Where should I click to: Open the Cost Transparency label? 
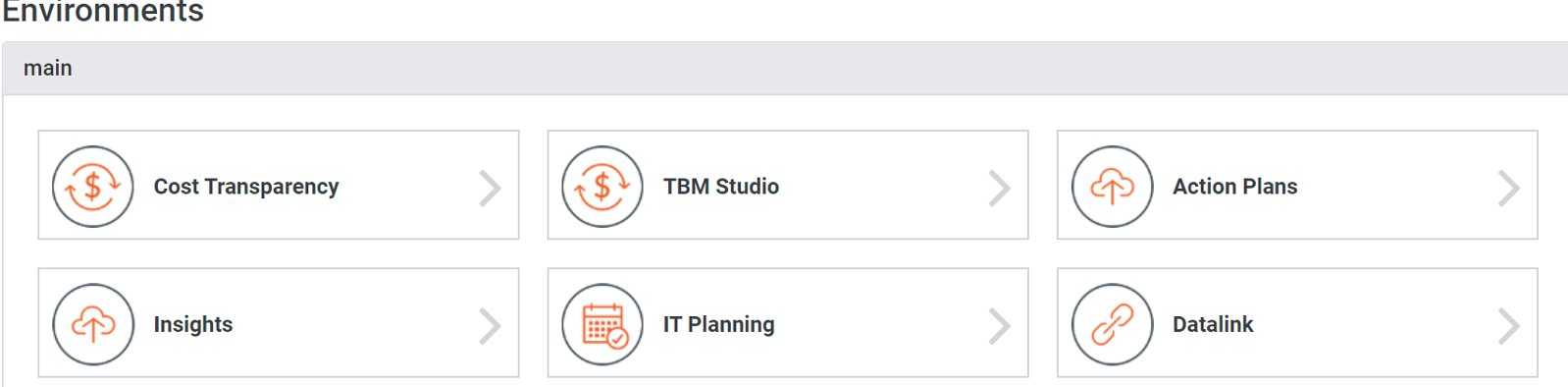[x=246, y=187]
